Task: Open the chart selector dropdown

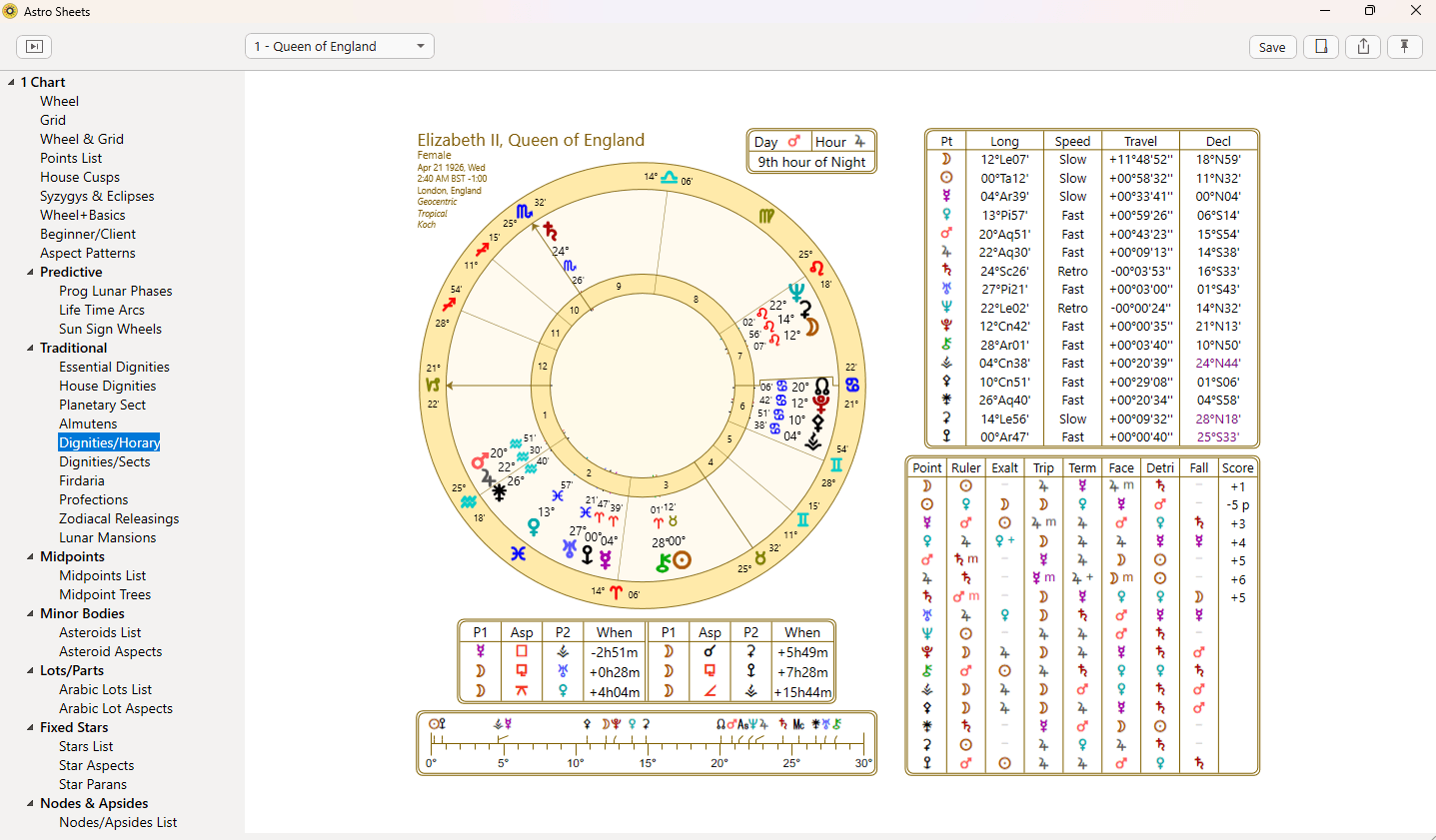Action: click(340, 46)
